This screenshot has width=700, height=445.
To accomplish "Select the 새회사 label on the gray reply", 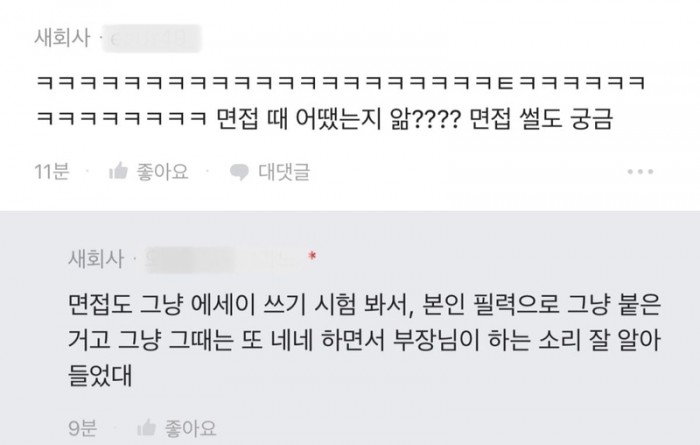I will tap(96, 258).
